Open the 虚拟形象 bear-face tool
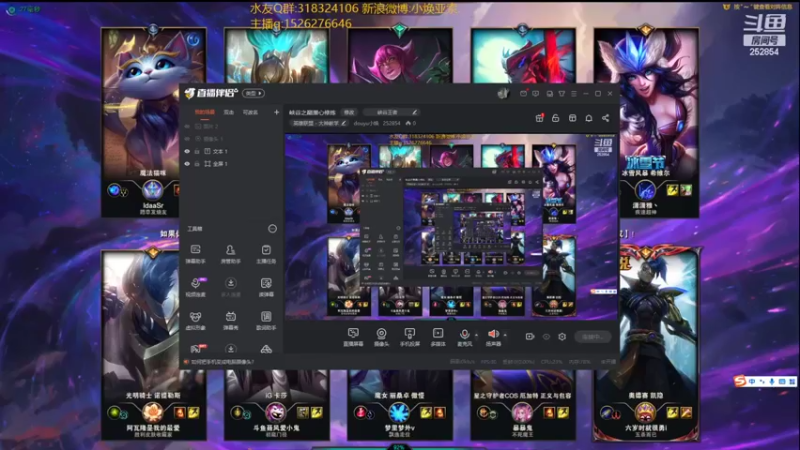Image resolution: width=800 pixels, height=450 pixels. click(x=195, y=321)
